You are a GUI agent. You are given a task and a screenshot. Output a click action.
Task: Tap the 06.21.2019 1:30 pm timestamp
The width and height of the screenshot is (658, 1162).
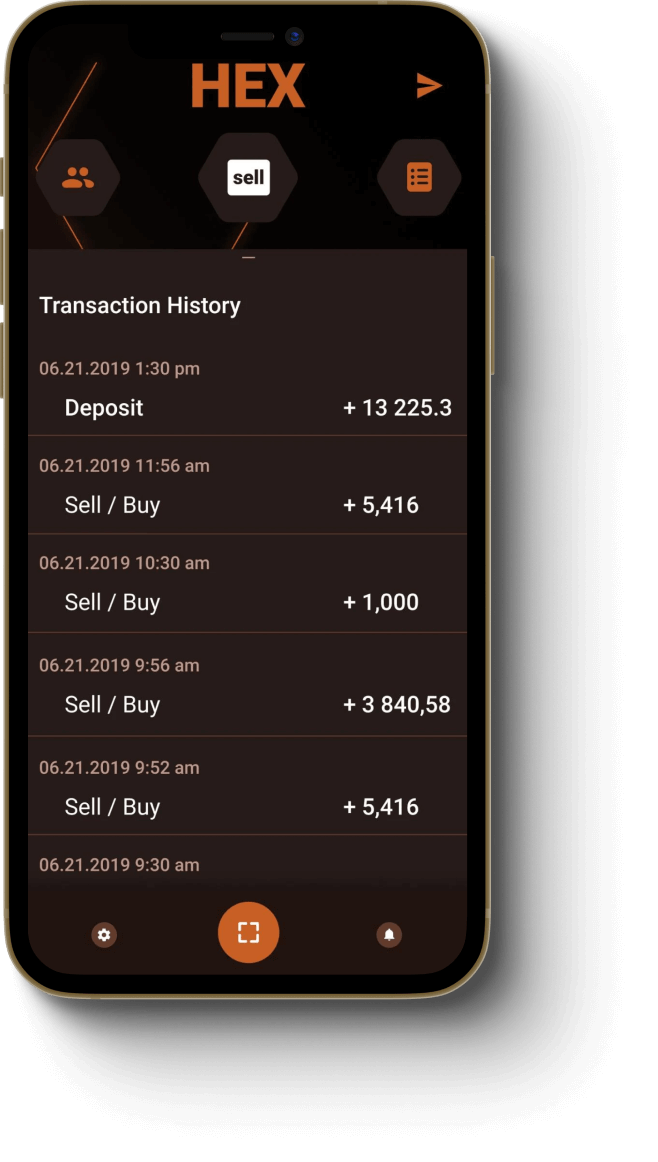pos(119,368)
